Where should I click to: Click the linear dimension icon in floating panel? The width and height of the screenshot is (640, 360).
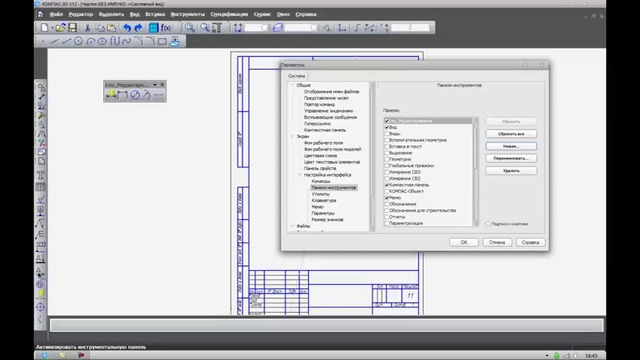click(123, 95)
